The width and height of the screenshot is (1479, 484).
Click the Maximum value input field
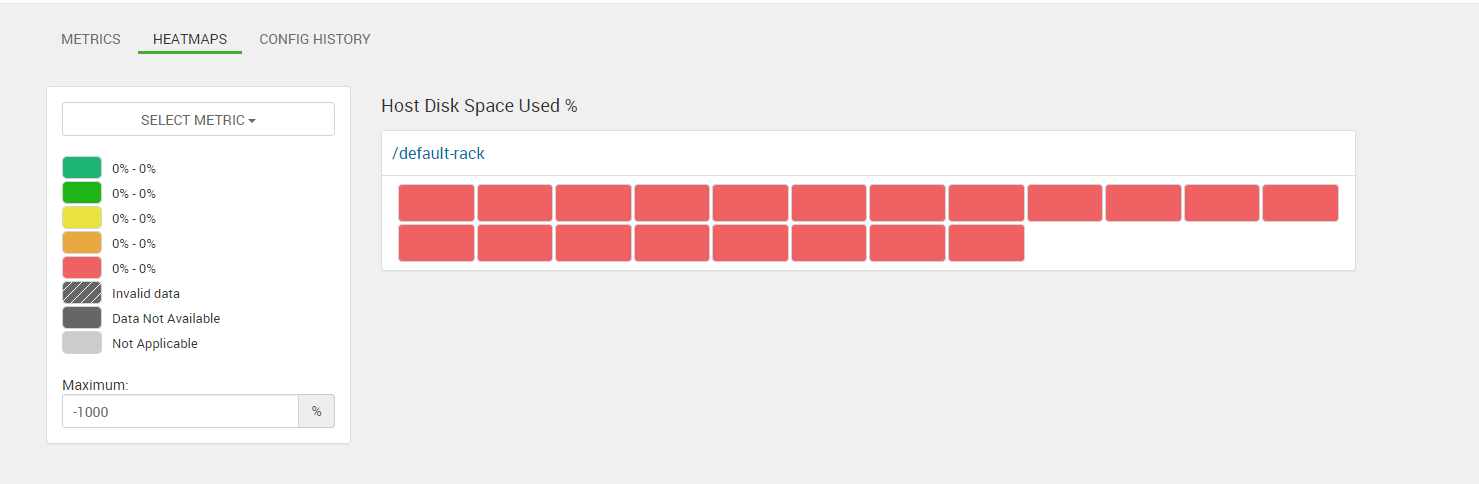180,411
